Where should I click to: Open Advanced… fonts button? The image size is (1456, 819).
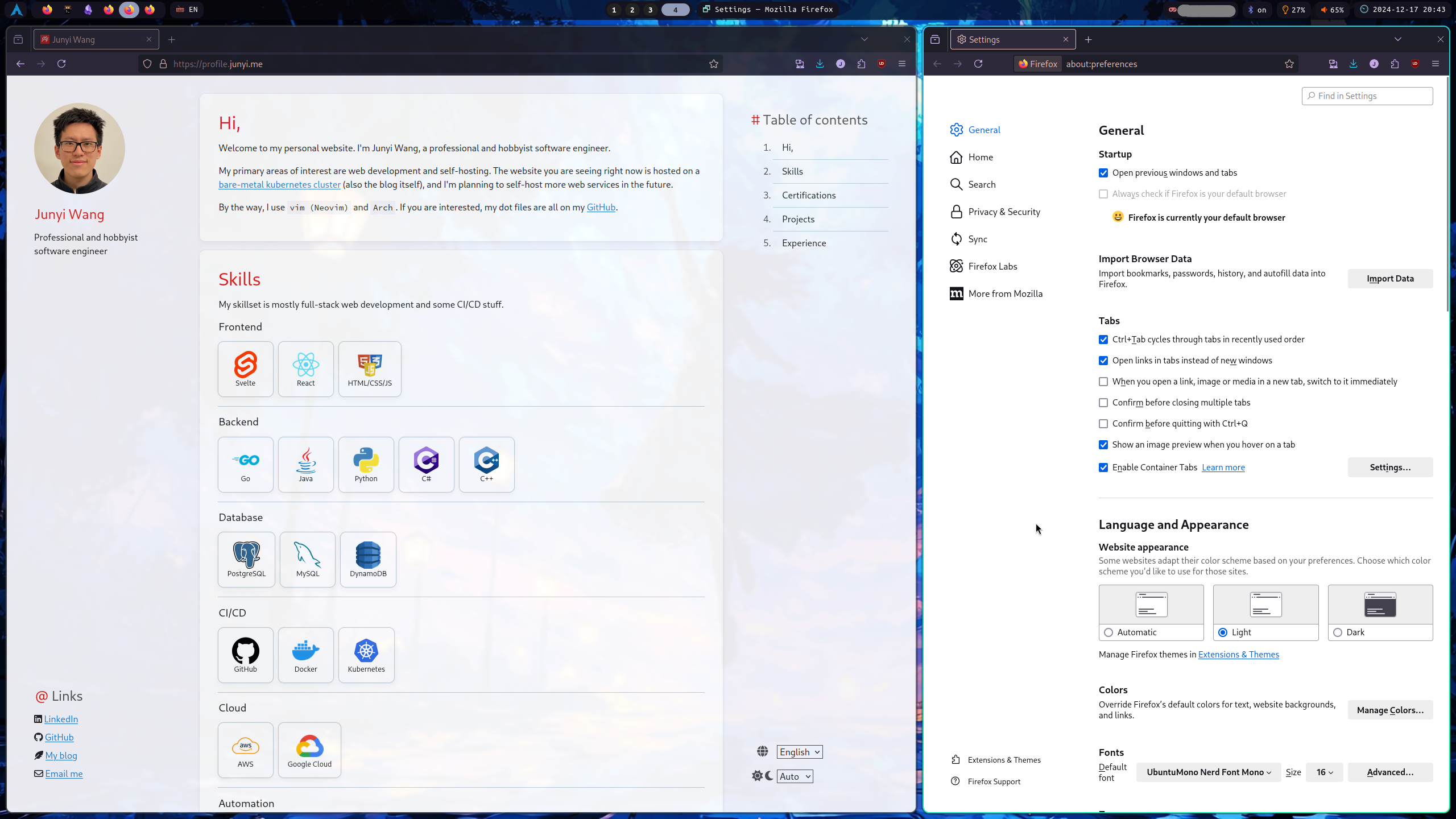[1390, 772]
